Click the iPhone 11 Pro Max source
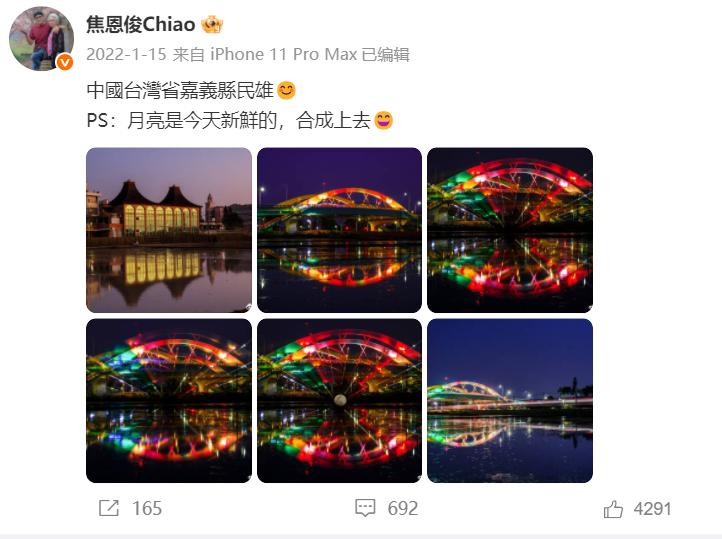The width and height of the screenshot is (722, 539). coord(284,54)
